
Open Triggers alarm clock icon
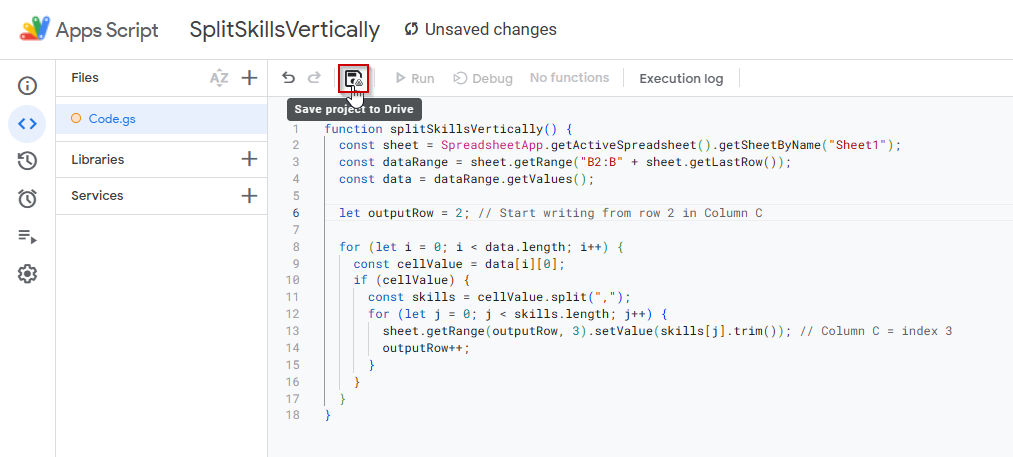point(27,198)
